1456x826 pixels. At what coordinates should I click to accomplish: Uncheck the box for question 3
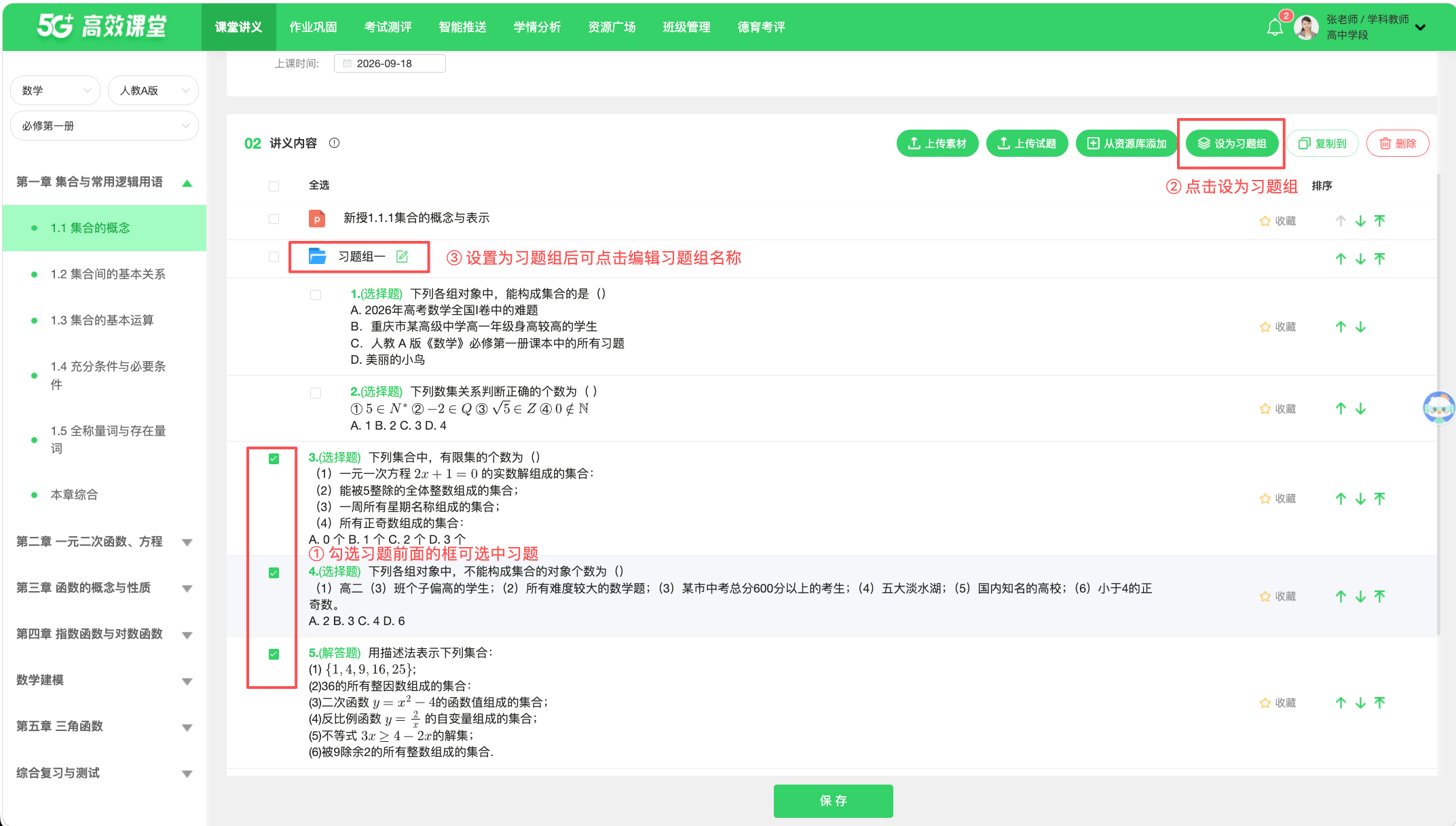274,459
